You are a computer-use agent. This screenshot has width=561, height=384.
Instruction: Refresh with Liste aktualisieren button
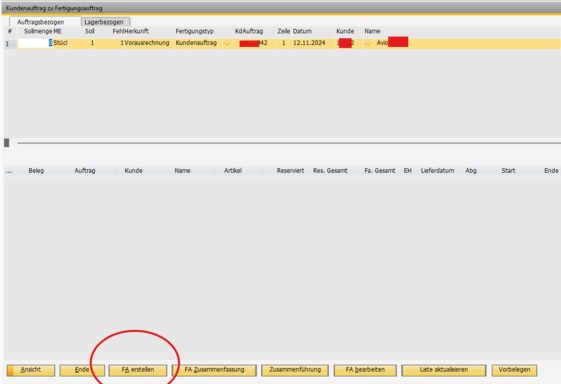click(x=444, y=370)
